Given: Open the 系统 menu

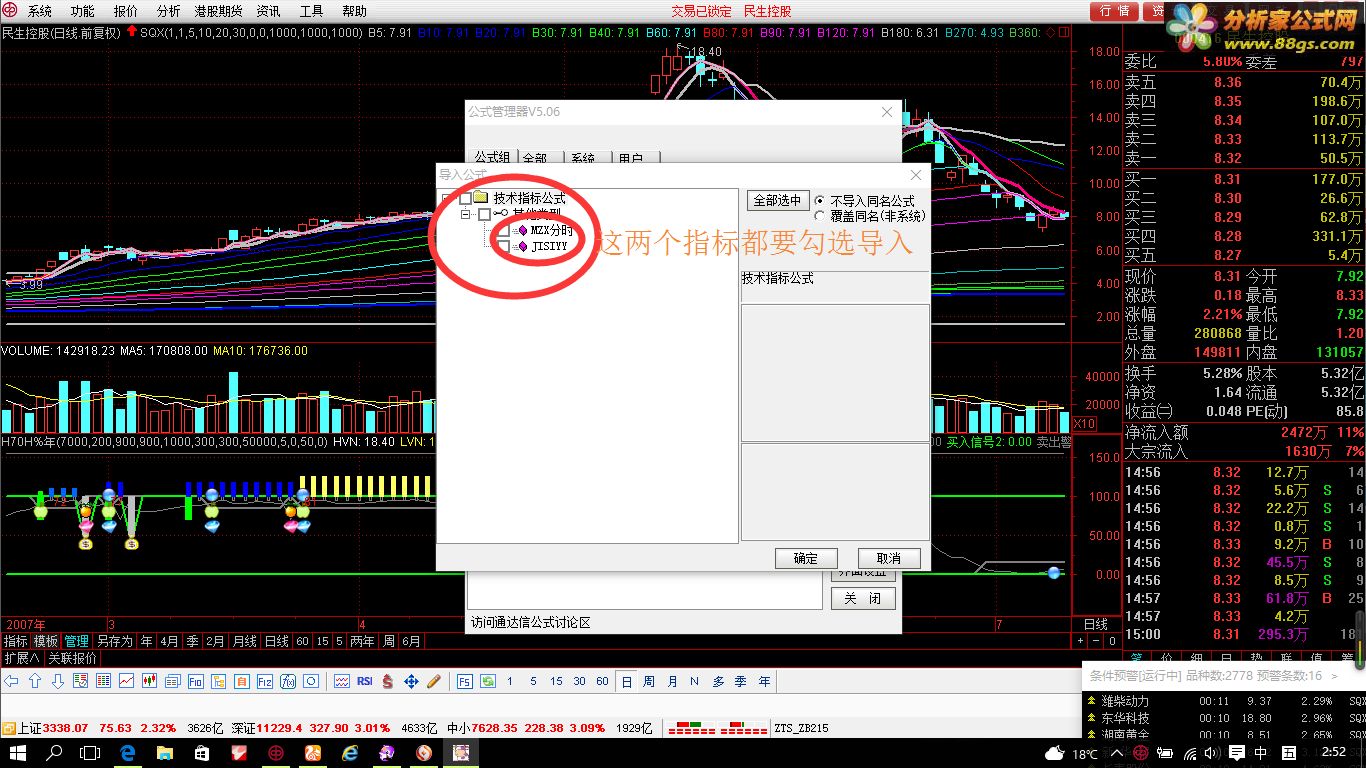Looking at the screenshot, I should [39, 11].
